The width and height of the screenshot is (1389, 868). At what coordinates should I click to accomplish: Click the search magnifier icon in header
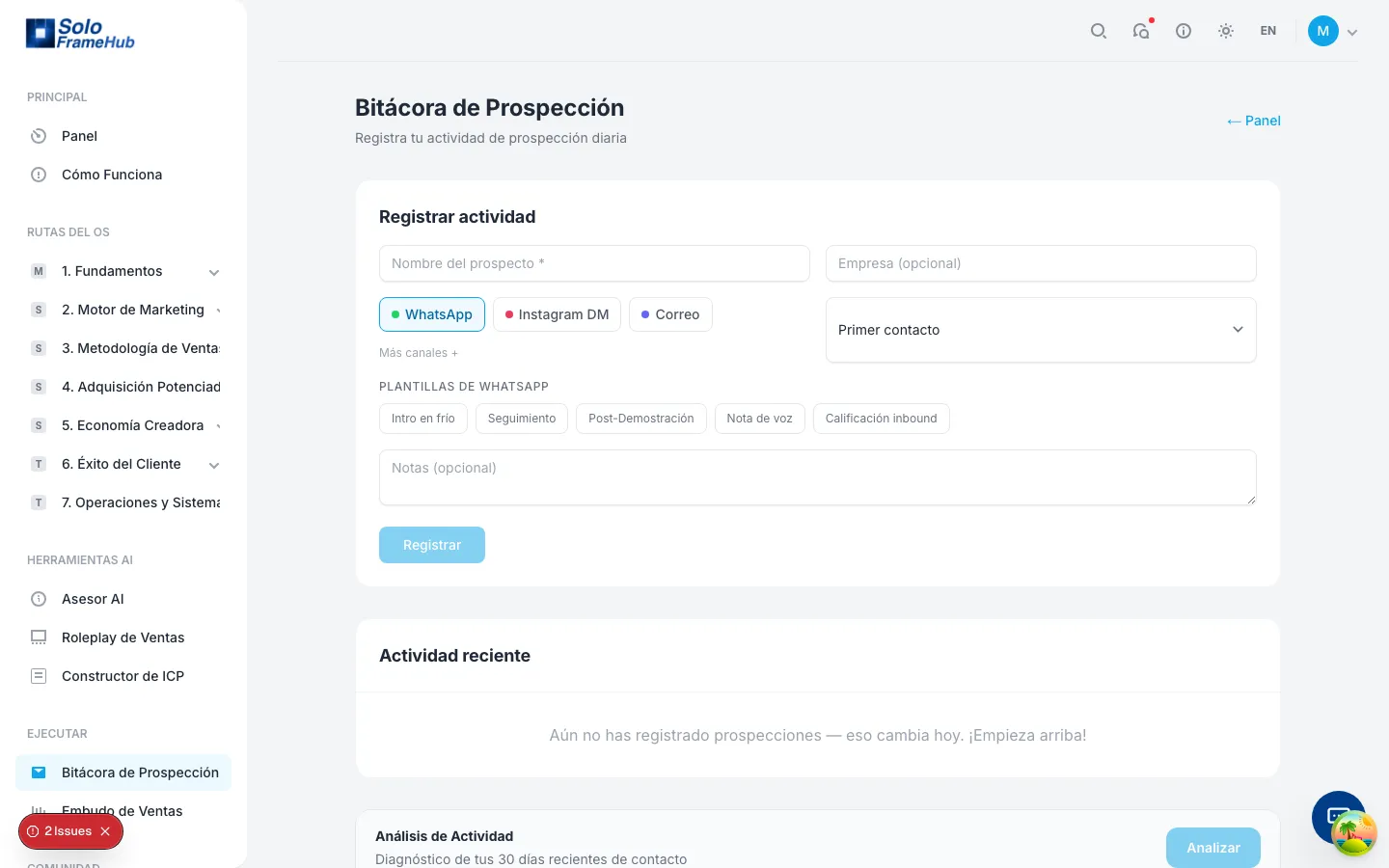[x=1098, y=31]
